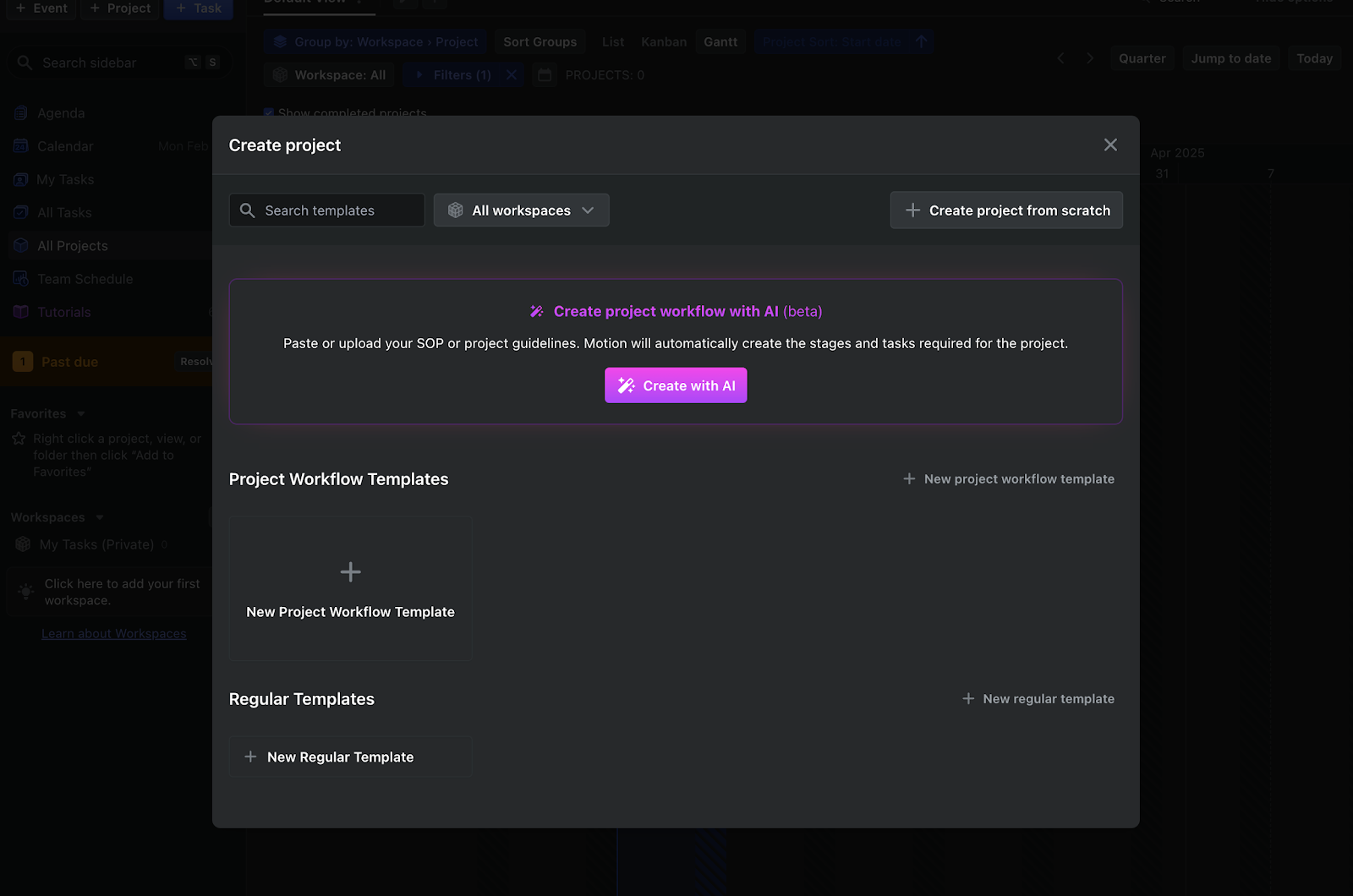Collapse the Workspaces section

tap(100, 517)
